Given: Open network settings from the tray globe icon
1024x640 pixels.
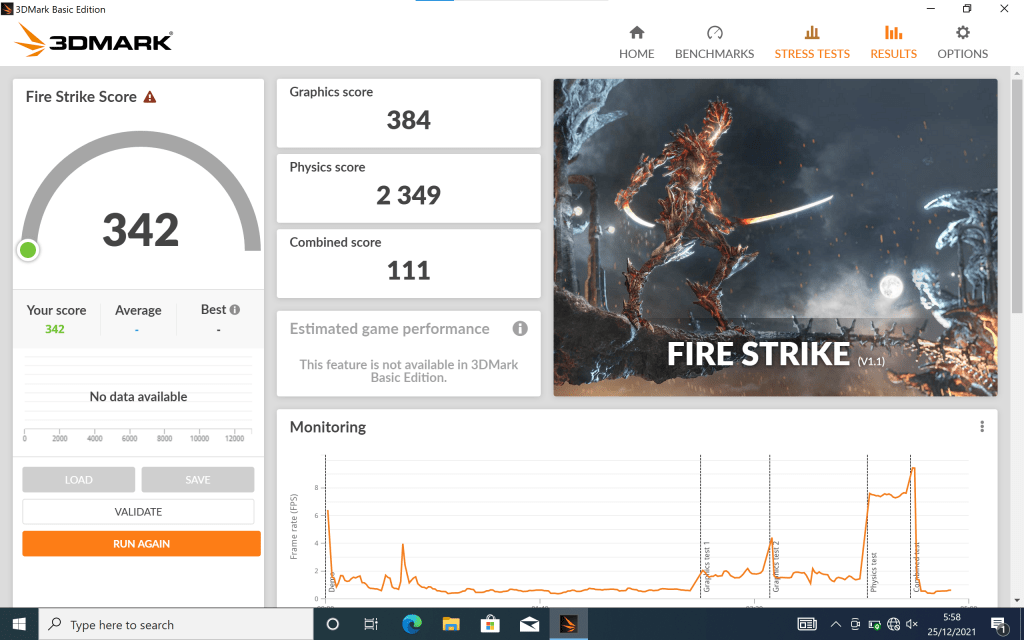Looking at the screenshot, I should pyautogui.click(x=893, y=624).
